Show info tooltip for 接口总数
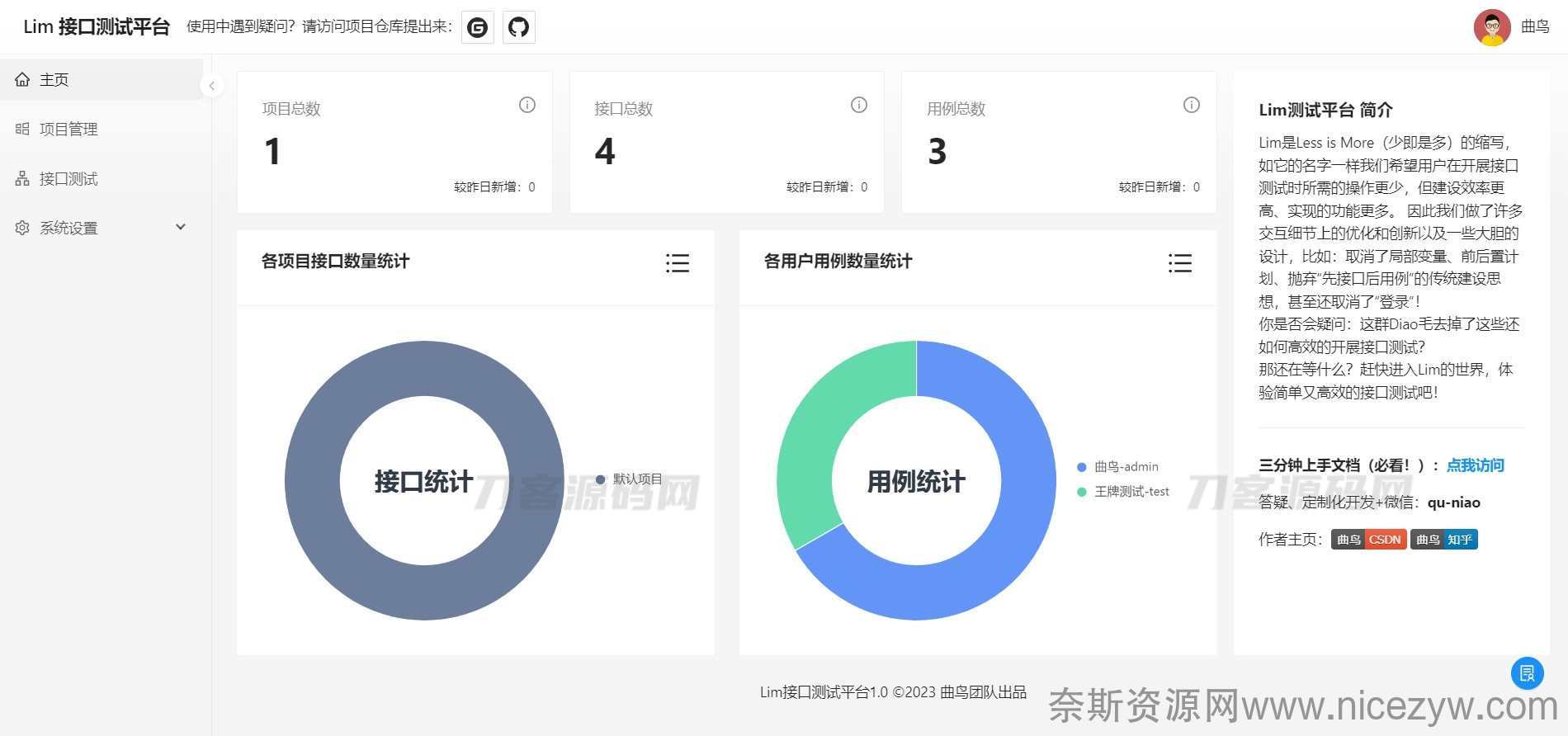 click(x=859, y=105)
